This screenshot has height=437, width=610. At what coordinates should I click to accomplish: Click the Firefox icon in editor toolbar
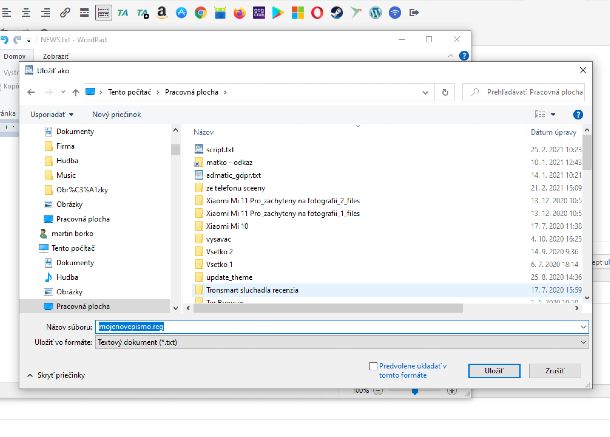point(240,13)
